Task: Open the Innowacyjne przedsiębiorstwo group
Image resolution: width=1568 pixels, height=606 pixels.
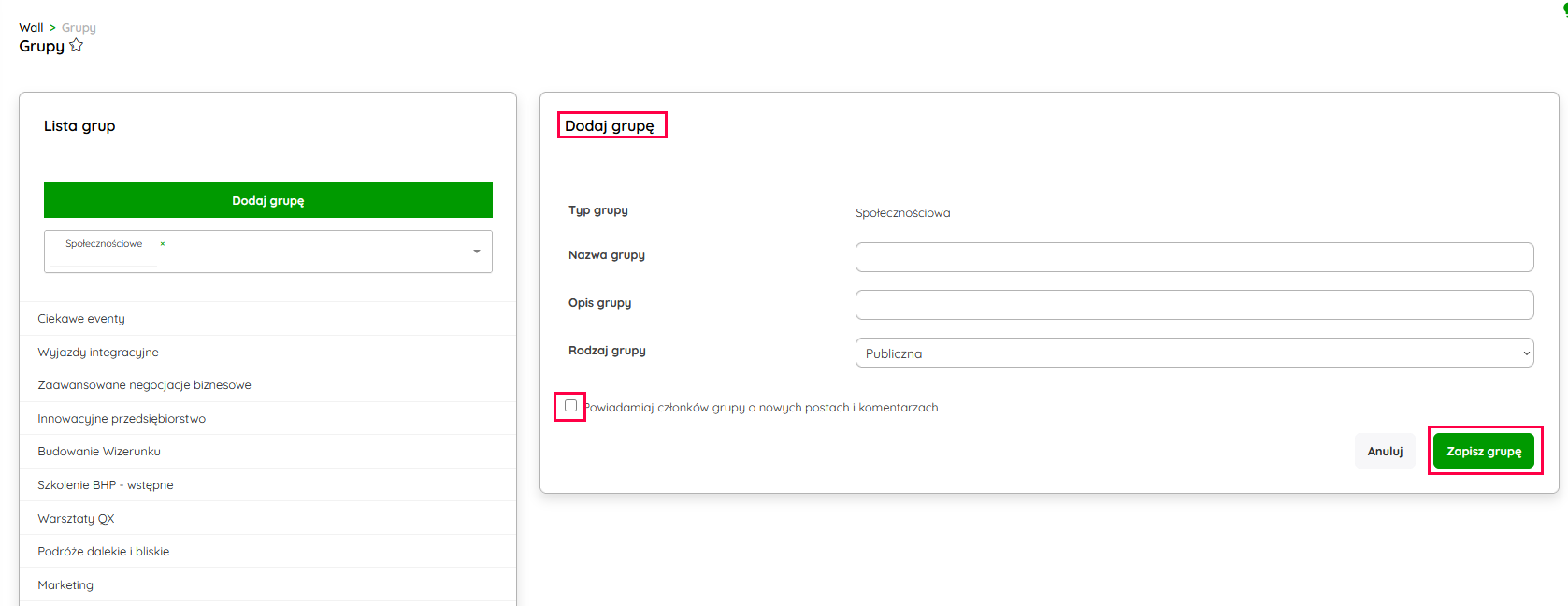Action: point(122,419)
